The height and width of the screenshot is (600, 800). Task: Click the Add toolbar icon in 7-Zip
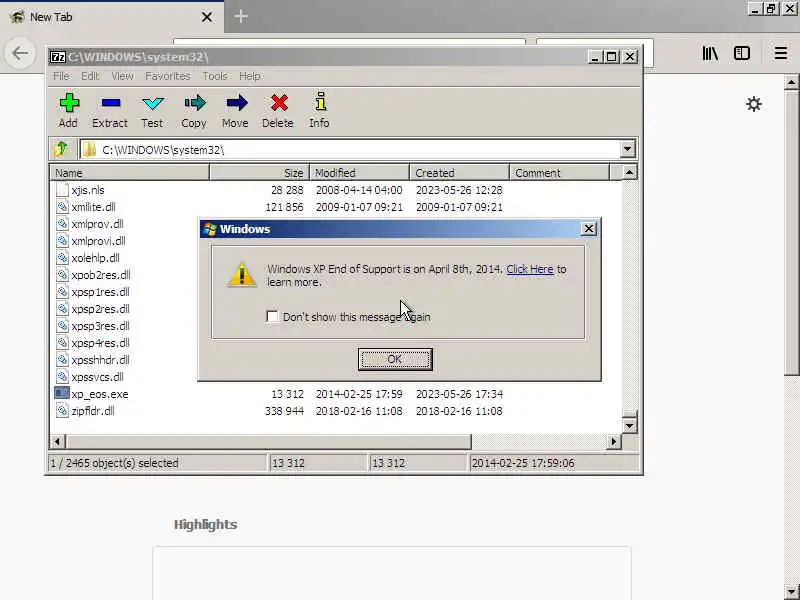point(69,103)
